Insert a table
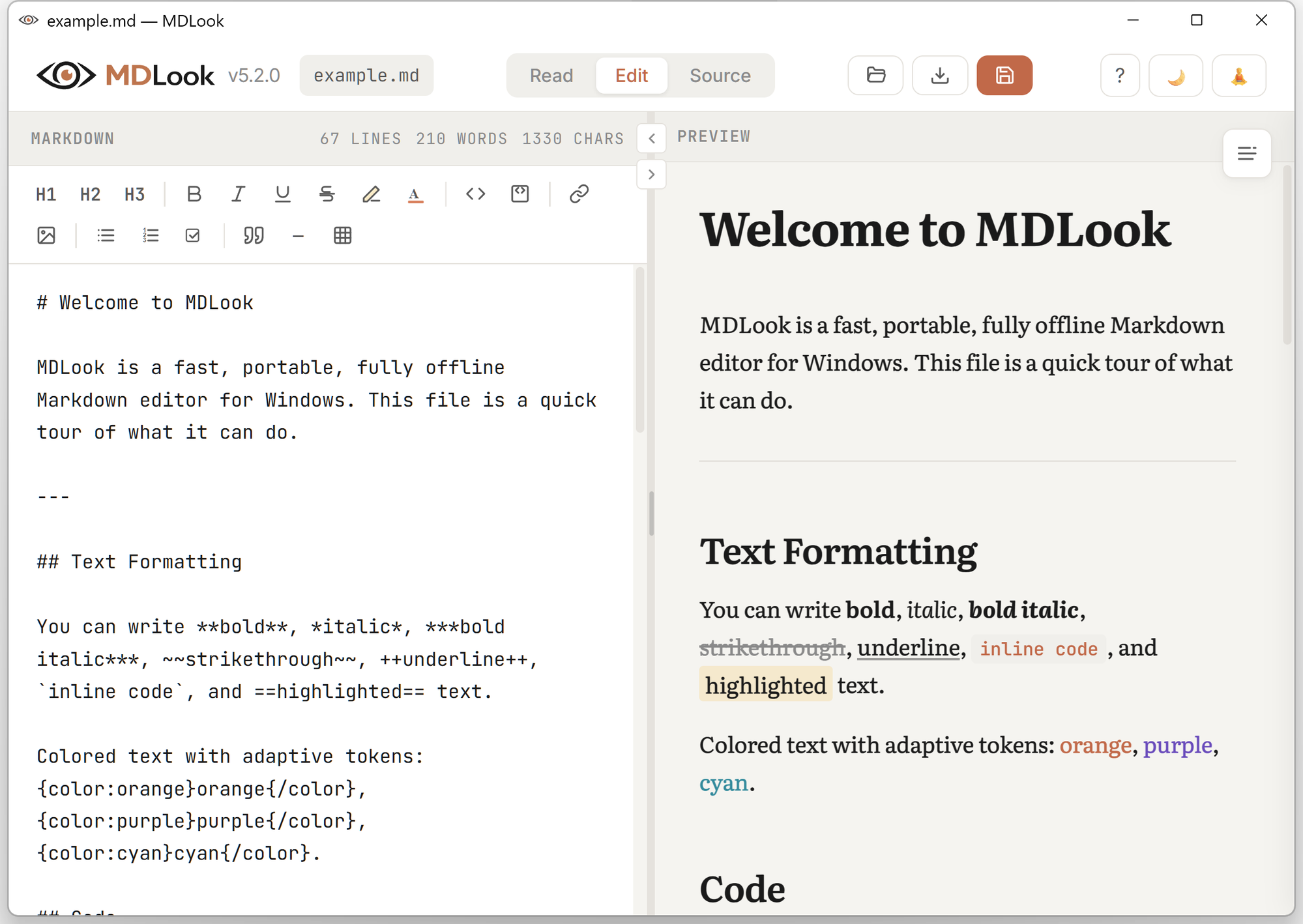The height and width of the screenshot is (924, 1303). coord(342,235)
